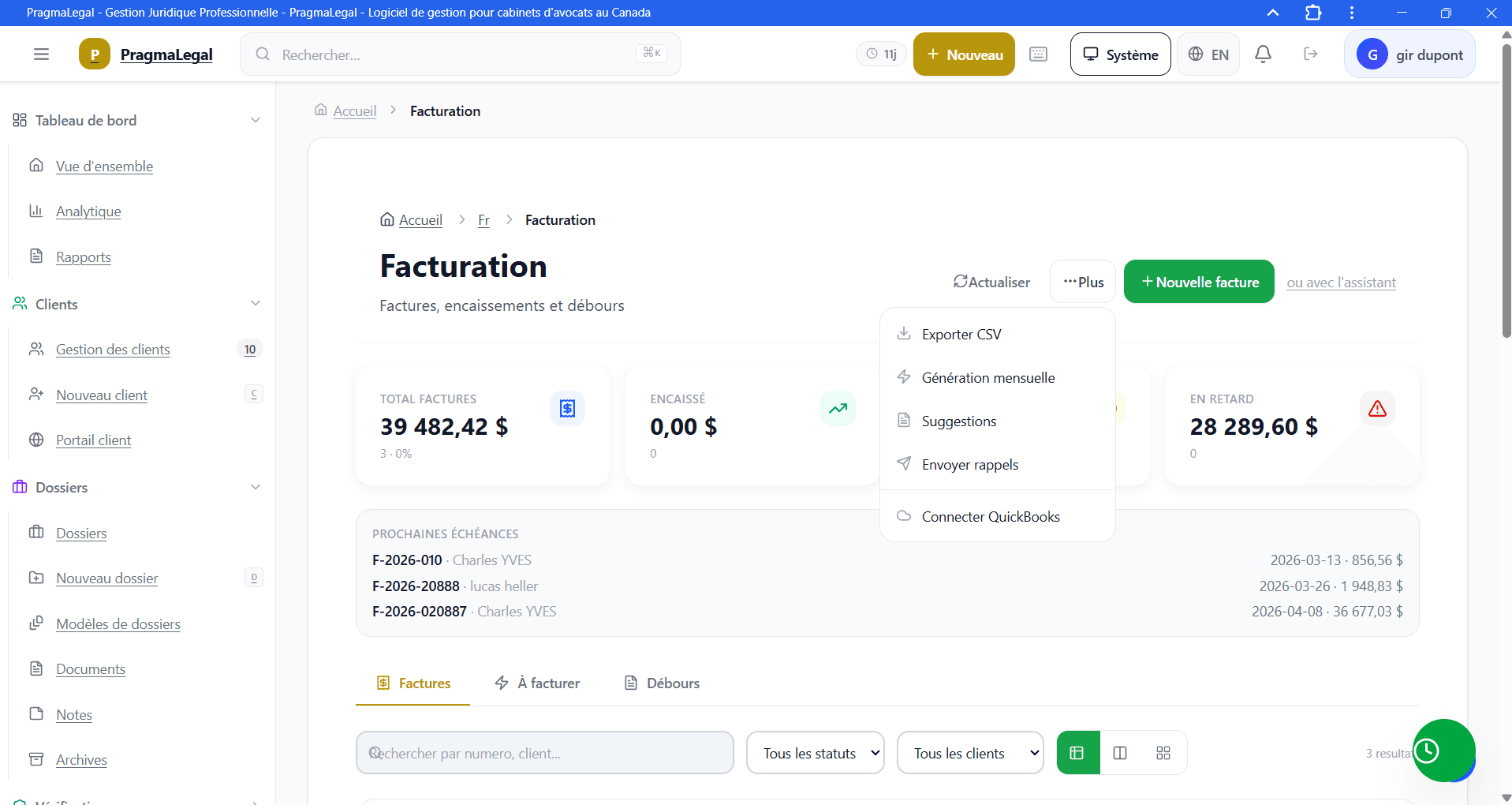
Task: Open the Vue d'ensemble link
Action: tap(104, 166)
